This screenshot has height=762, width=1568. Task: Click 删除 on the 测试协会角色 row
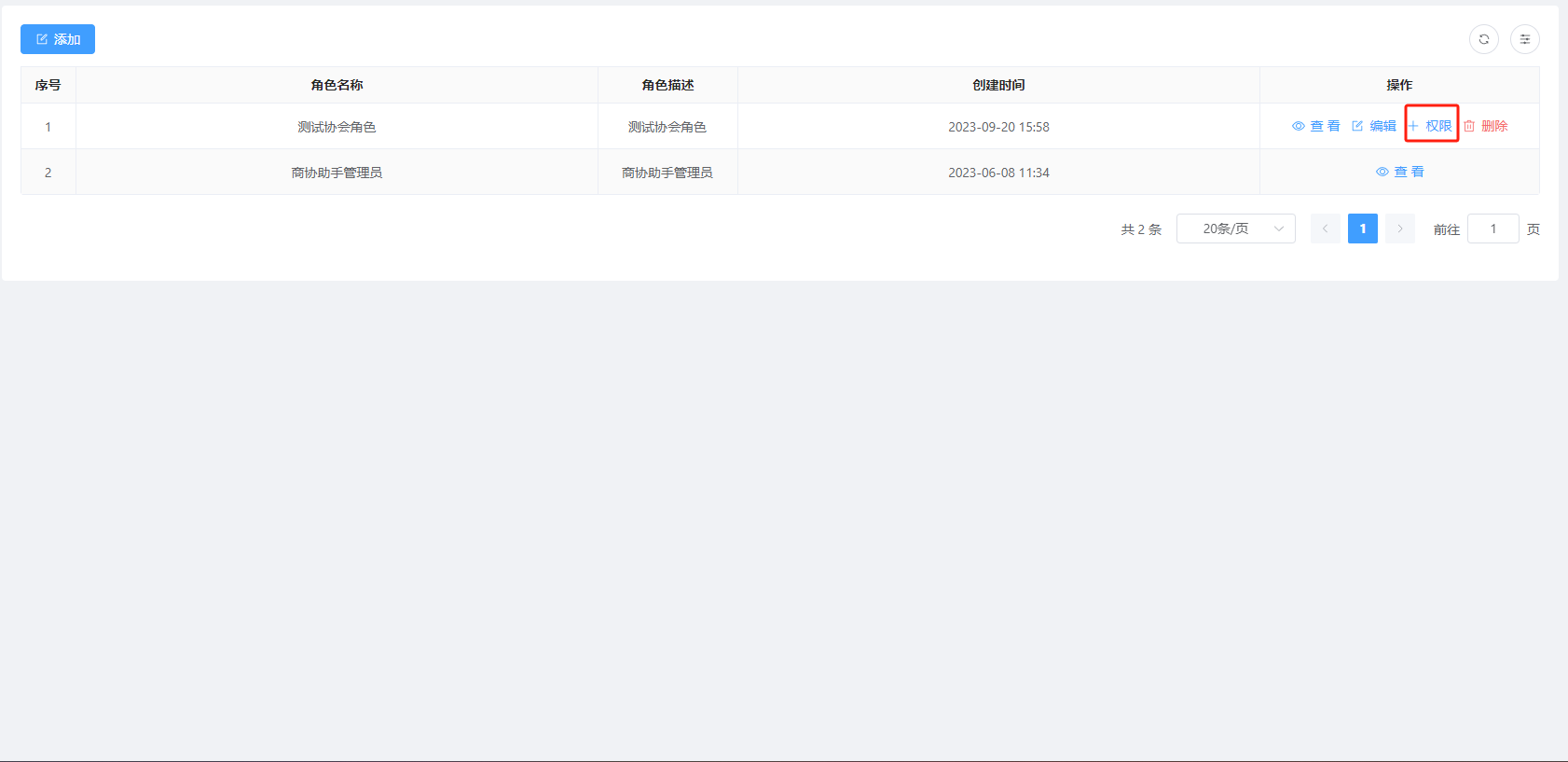[1486, 126]
